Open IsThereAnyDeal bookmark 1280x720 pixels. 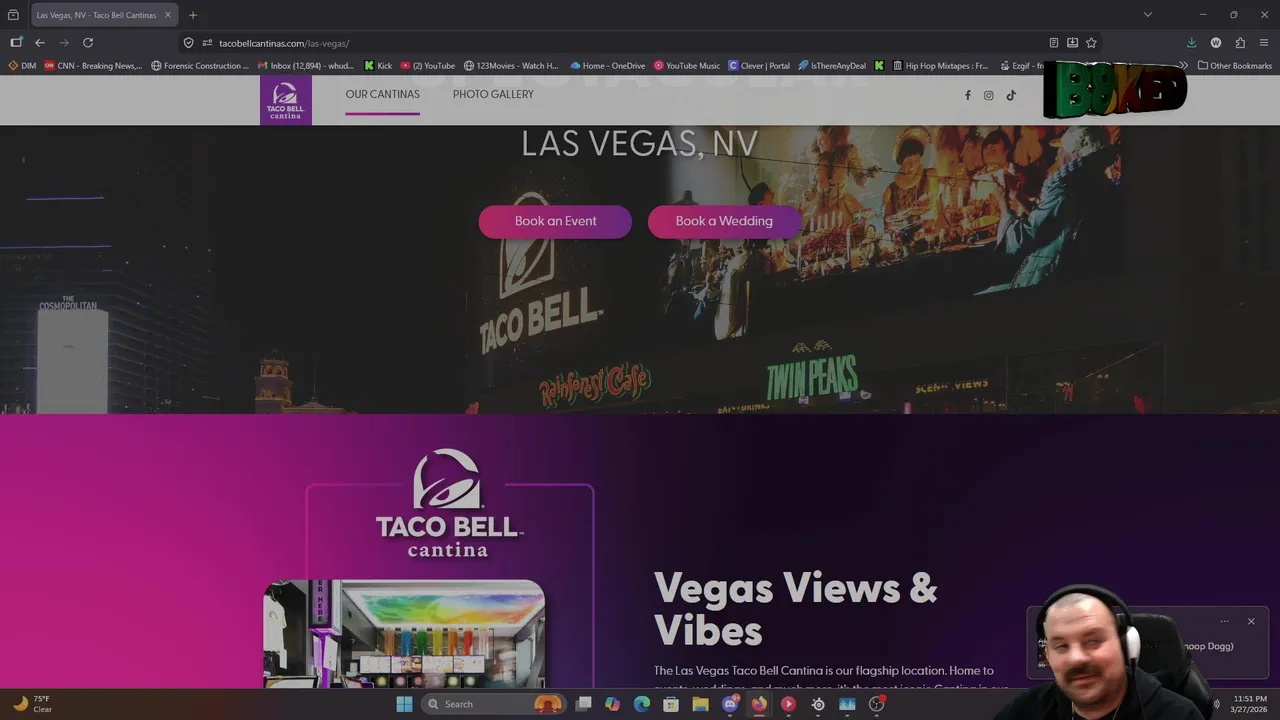pyautogui.click(x=832, y=66)
